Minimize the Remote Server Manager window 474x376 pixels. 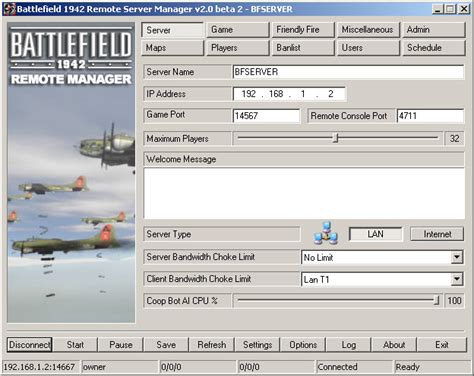pyautogui.click(x=438, y=9)
